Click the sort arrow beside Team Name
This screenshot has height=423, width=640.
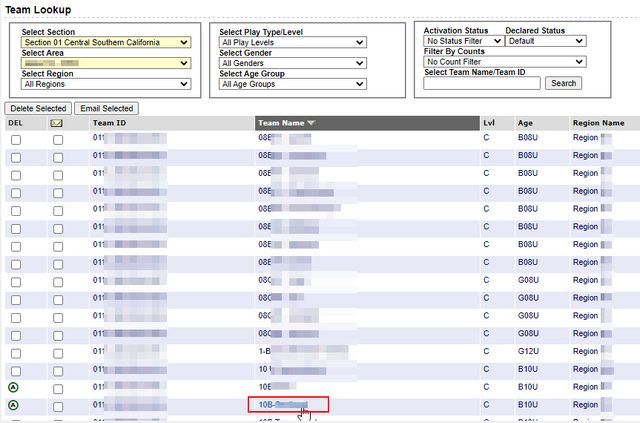(311, 123)
